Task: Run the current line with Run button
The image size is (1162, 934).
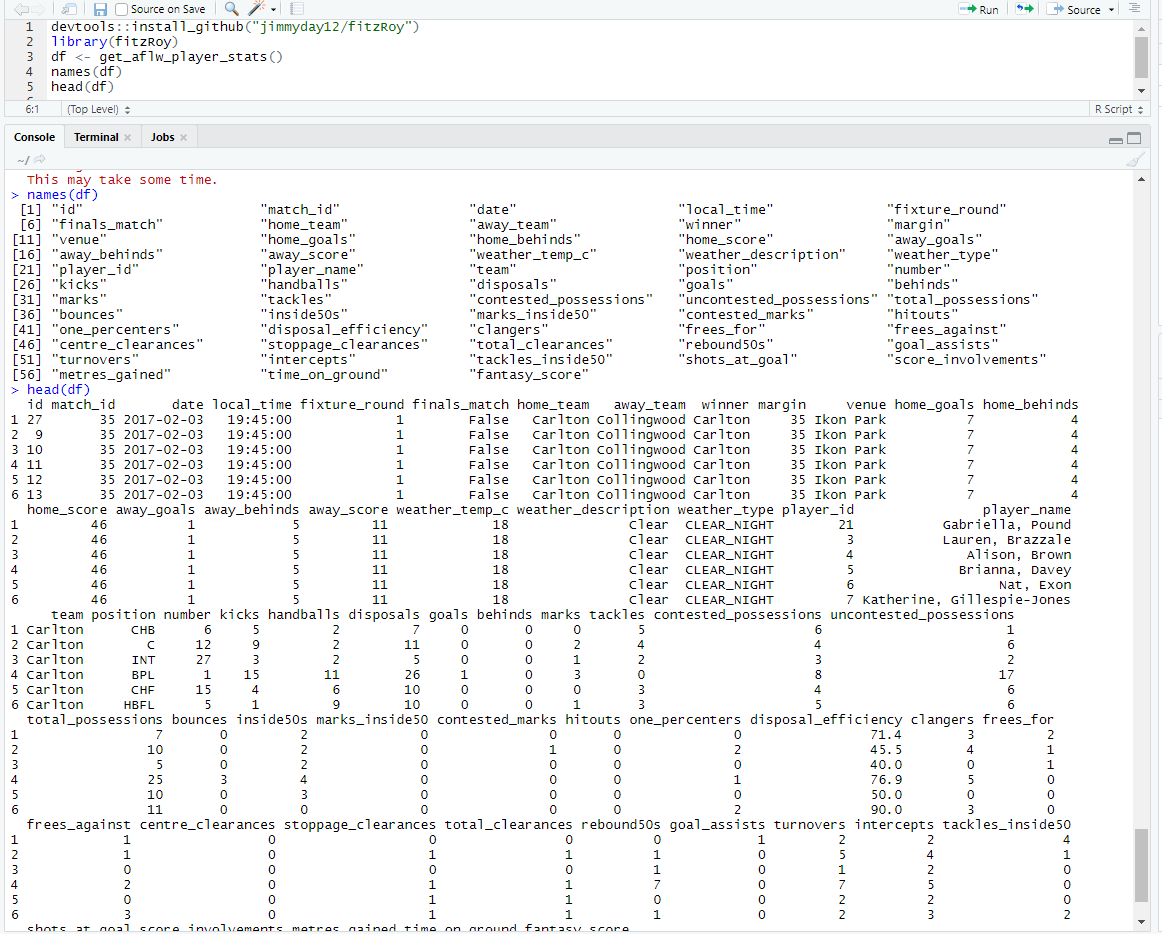Action: 978,9
